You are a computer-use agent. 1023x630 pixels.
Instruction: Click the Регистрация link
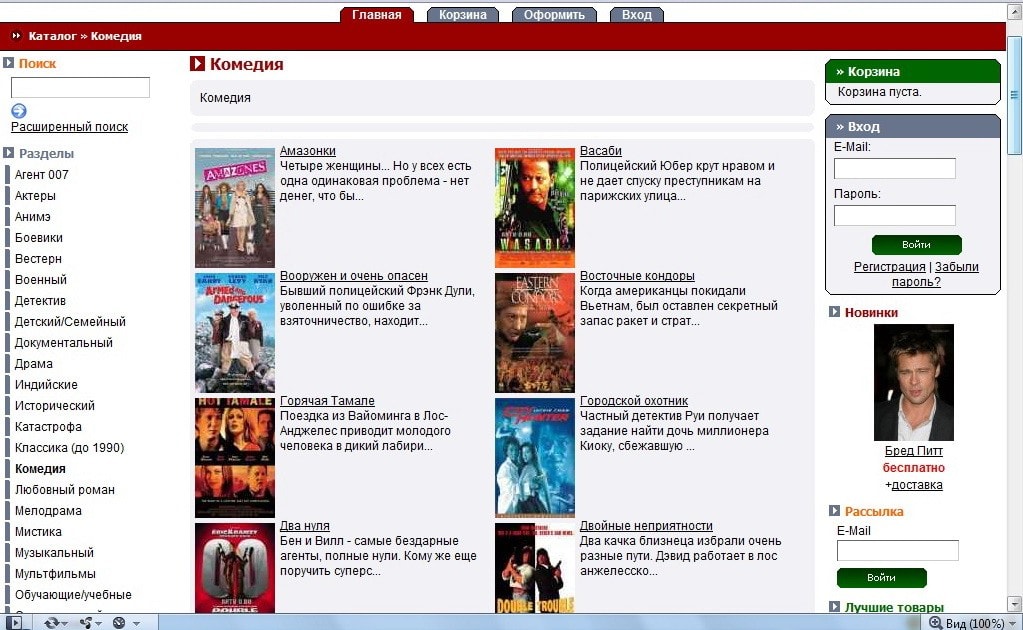pos(889,266)
